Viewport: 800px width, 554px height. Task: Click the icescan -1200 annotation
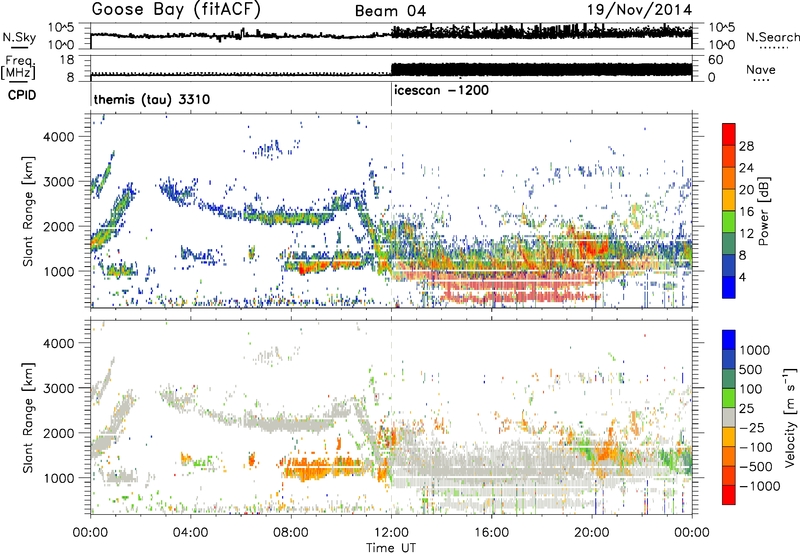(441, 91)
